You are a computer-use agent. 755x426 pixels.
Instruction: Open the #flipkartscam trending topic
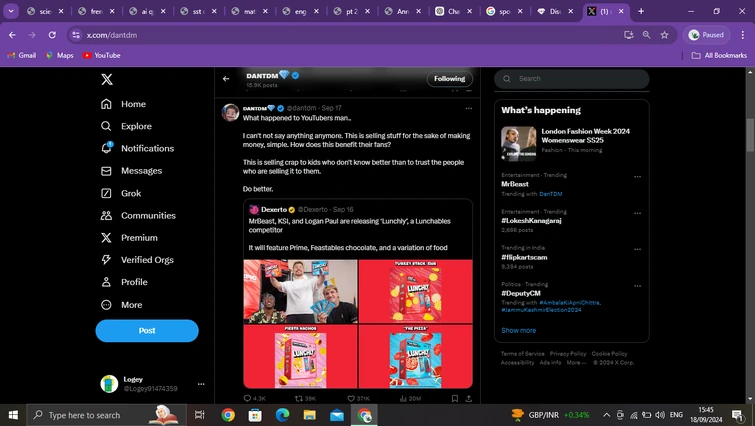[x=524, y=257]
